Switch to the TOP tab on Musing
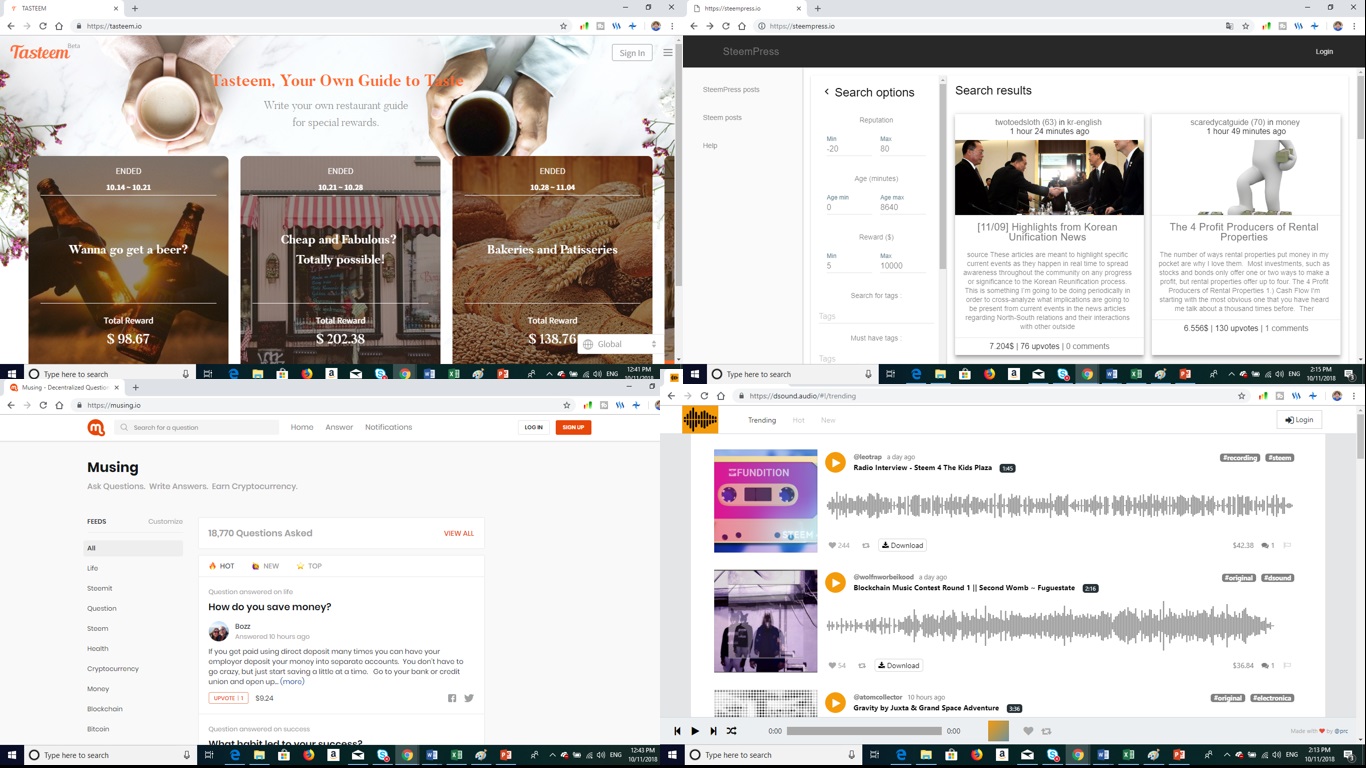 pyautogui.click(x=309, y=566)
